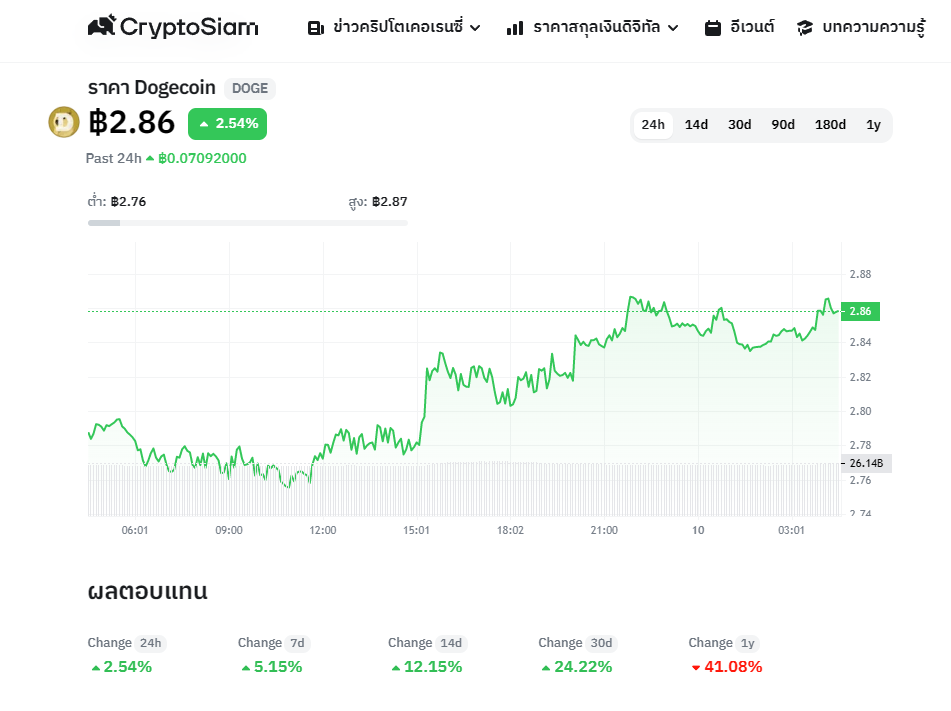Expand the ข่าวคริปโตเคอเรนซี่ menu chevron
The height and width of the screenshot is (711, 951).
[x=476, y=28]
